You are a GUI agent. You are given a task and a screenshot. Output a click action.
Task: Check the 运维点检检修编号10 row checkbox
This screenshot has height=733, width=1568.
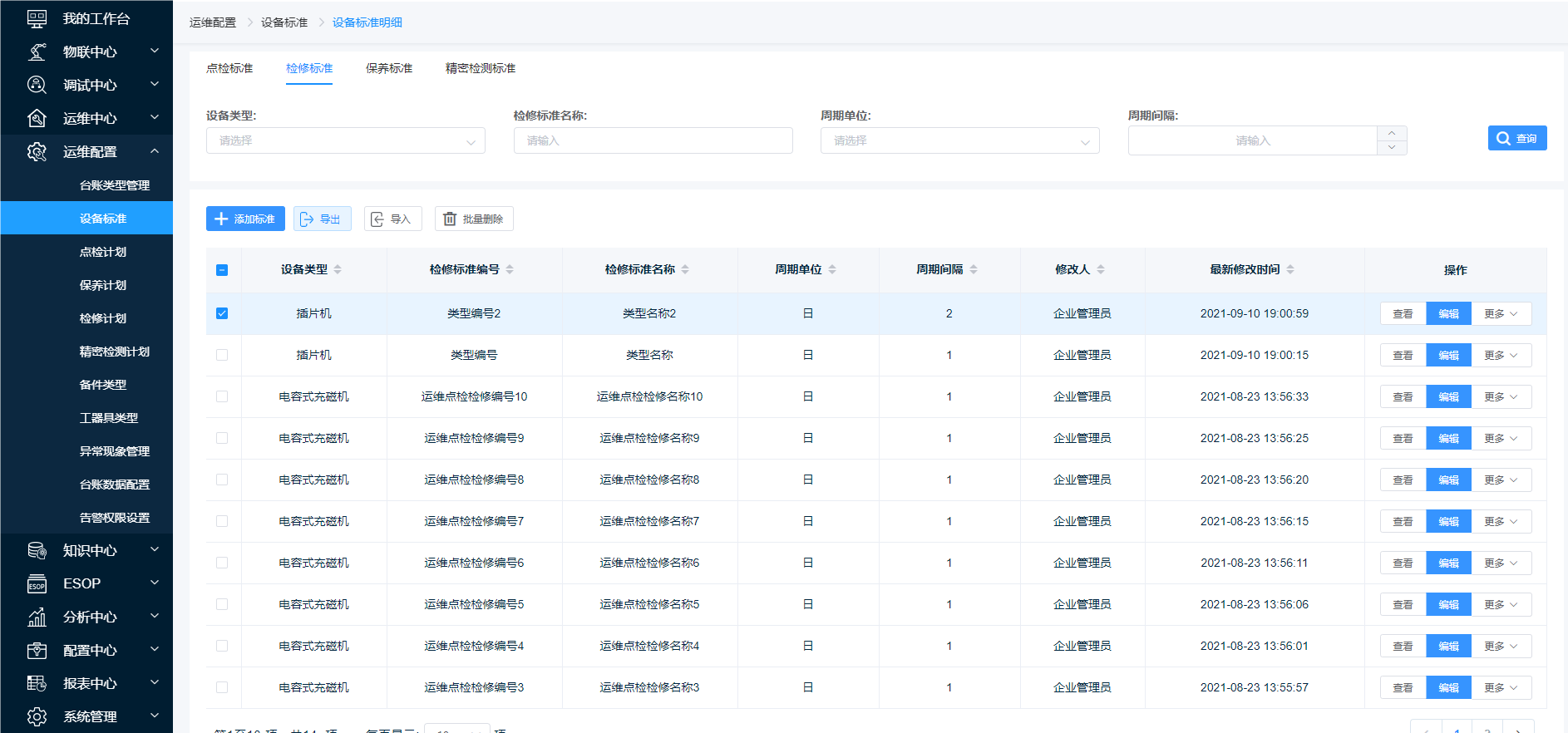(x=222, y=396)
